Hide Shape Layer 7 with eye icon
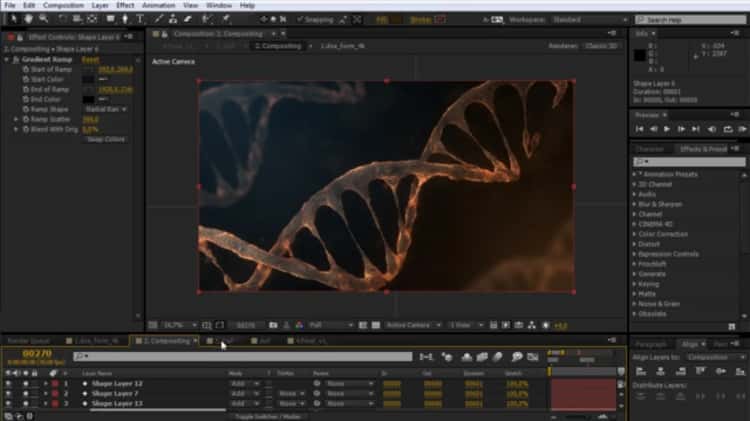The width and height of the screenshot is (750, 421). click(x=8, y=394)
